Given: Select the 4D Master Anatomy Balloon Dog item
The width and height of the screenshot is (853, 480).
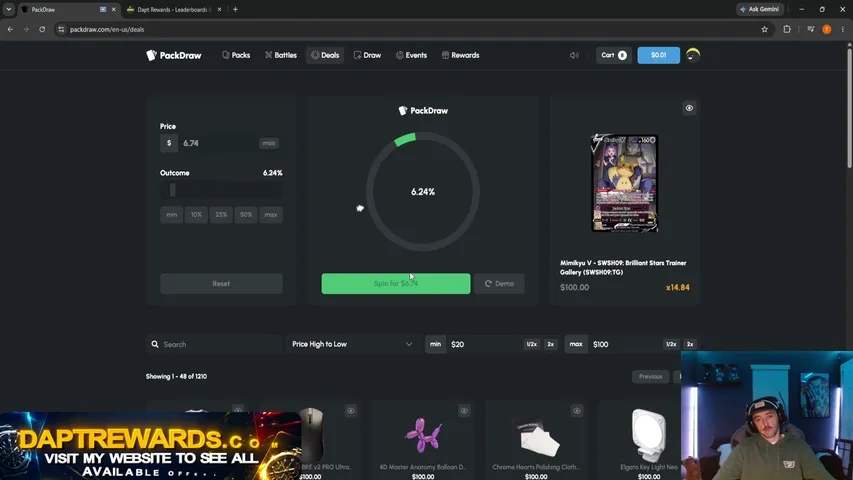Looking at the screenshot, I should (x=423, y=440).
